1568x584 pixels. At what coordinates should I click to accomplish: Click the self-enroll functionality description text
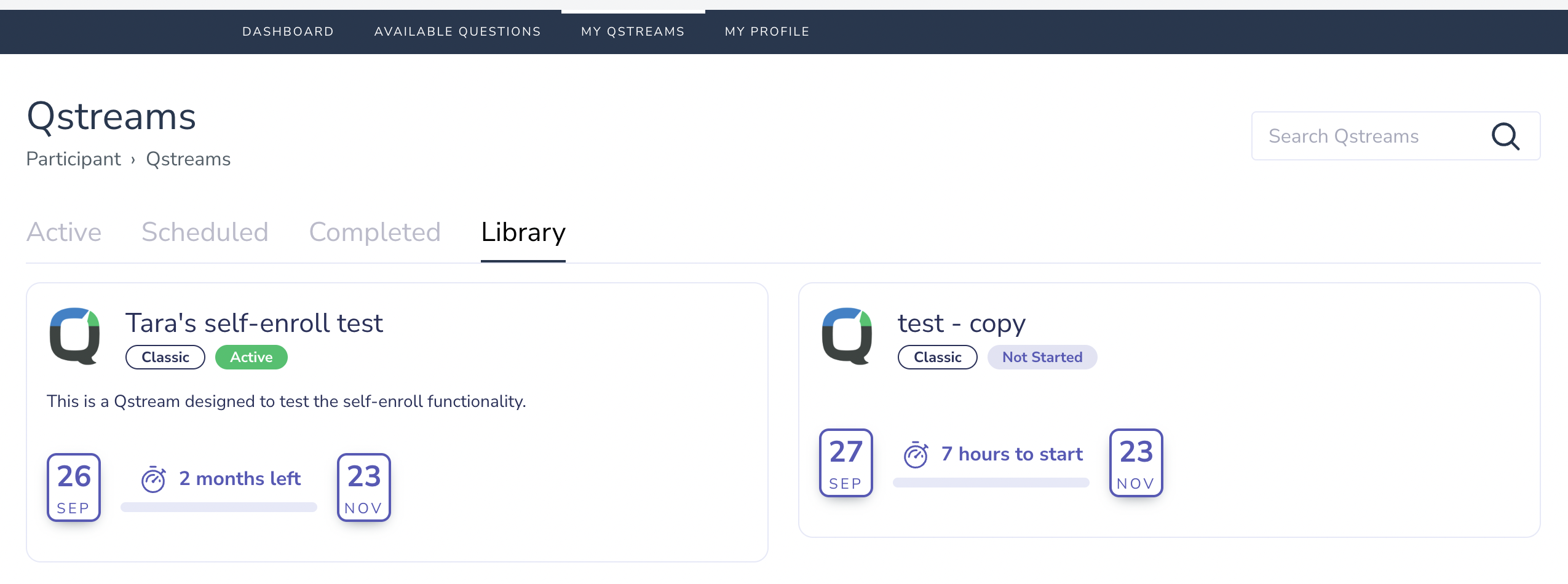pos(287,401)
